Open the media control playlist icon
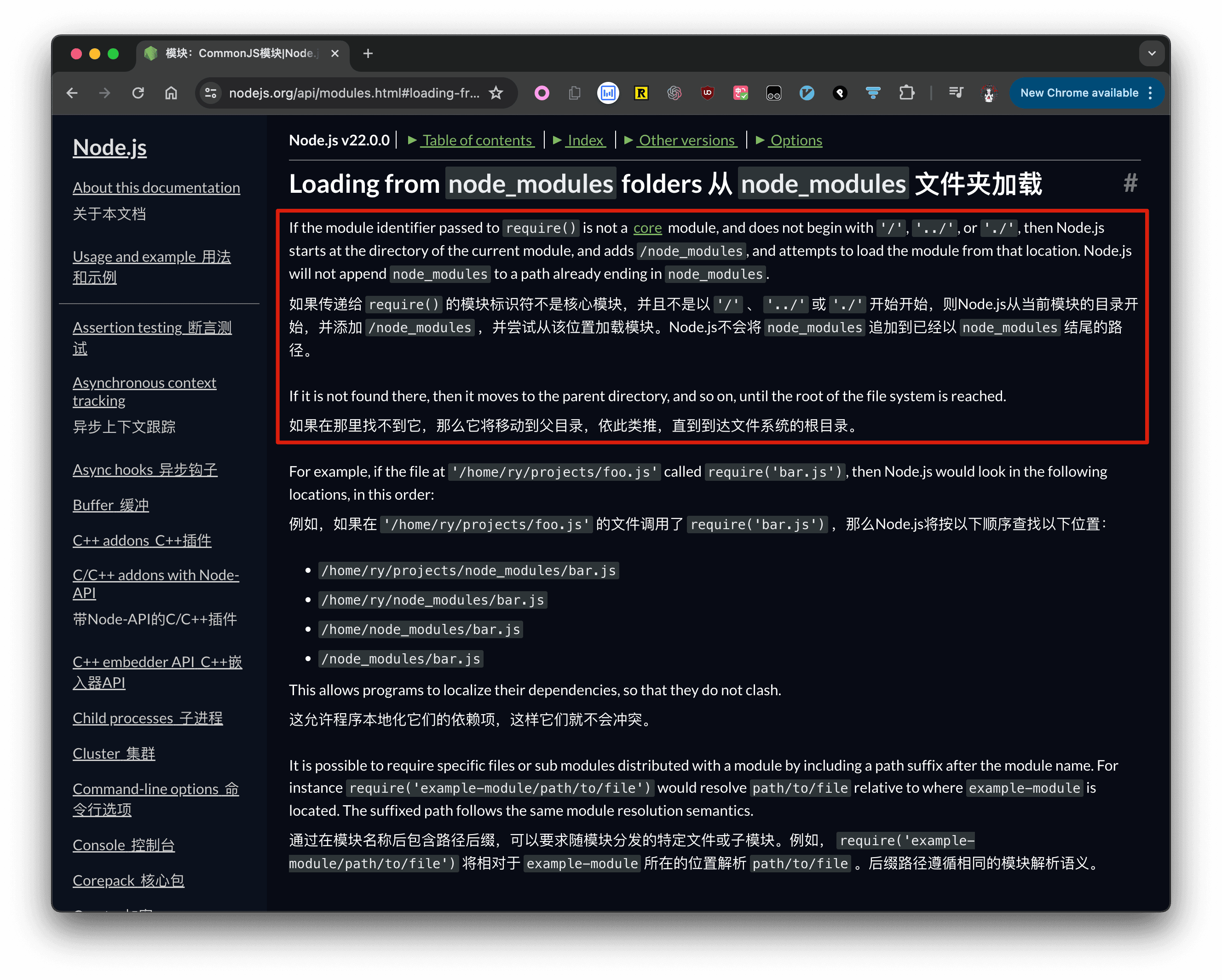This screenshot has height=980, width=1222. (956, 93)
